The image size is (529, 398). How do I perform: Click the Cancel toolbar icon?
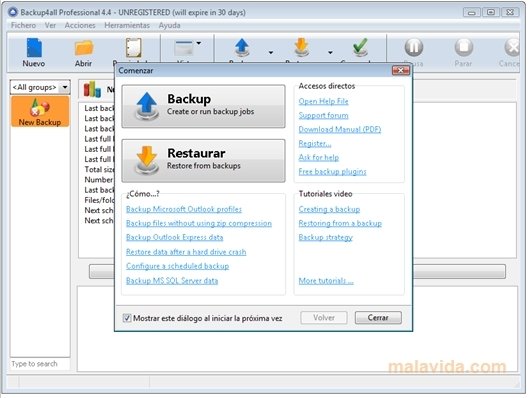point(512,47)
